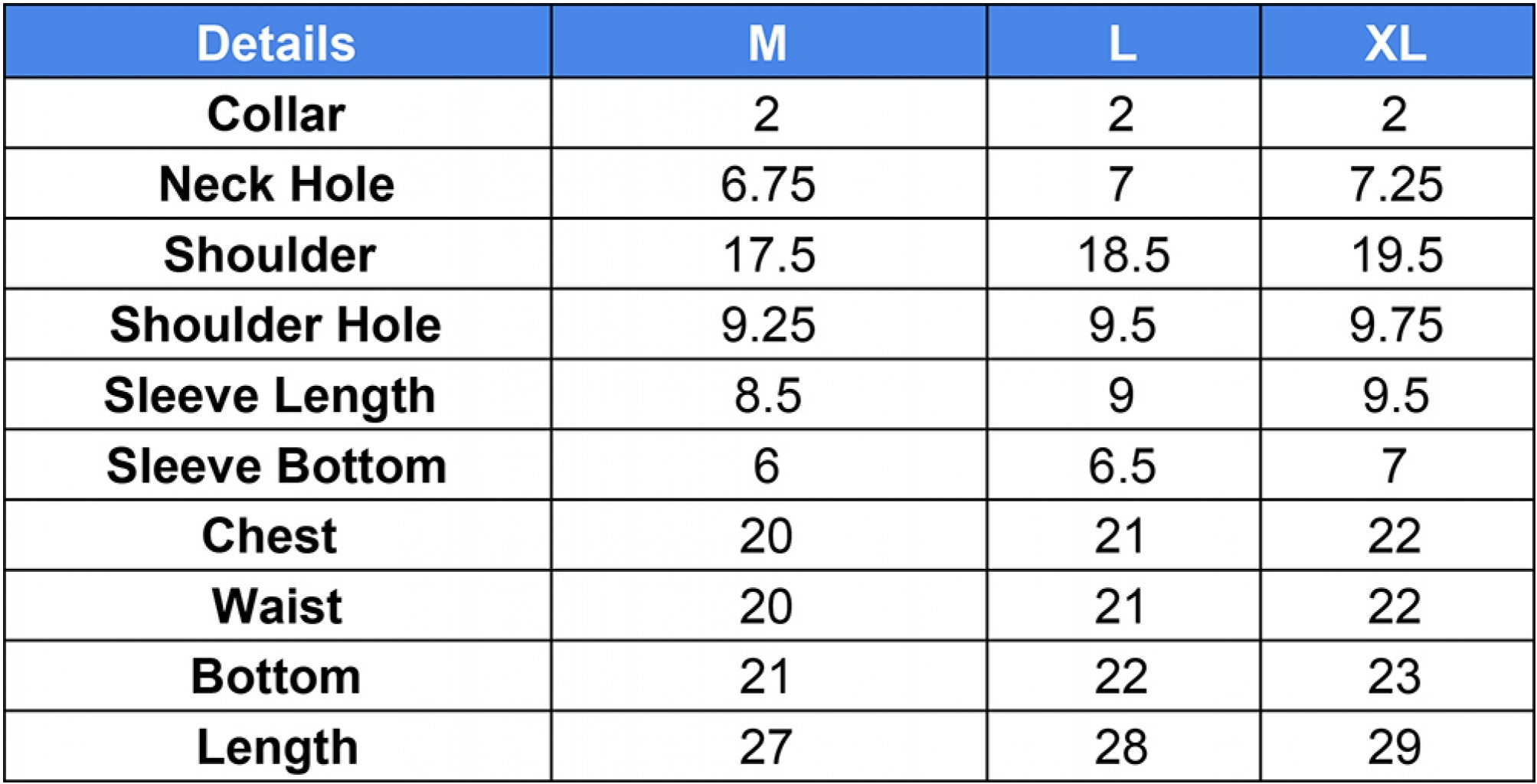Click the Length row label
Viewport: 1537px width, 784px height.
coord(277,748)
